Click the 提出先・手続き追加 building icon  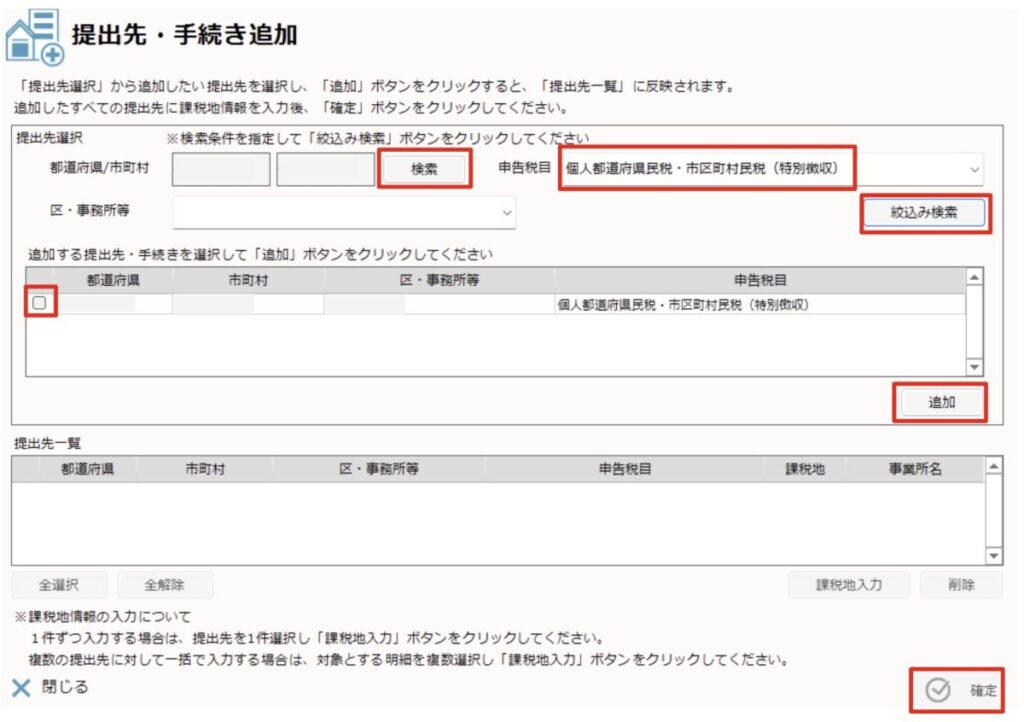click(x=34, y=37)
